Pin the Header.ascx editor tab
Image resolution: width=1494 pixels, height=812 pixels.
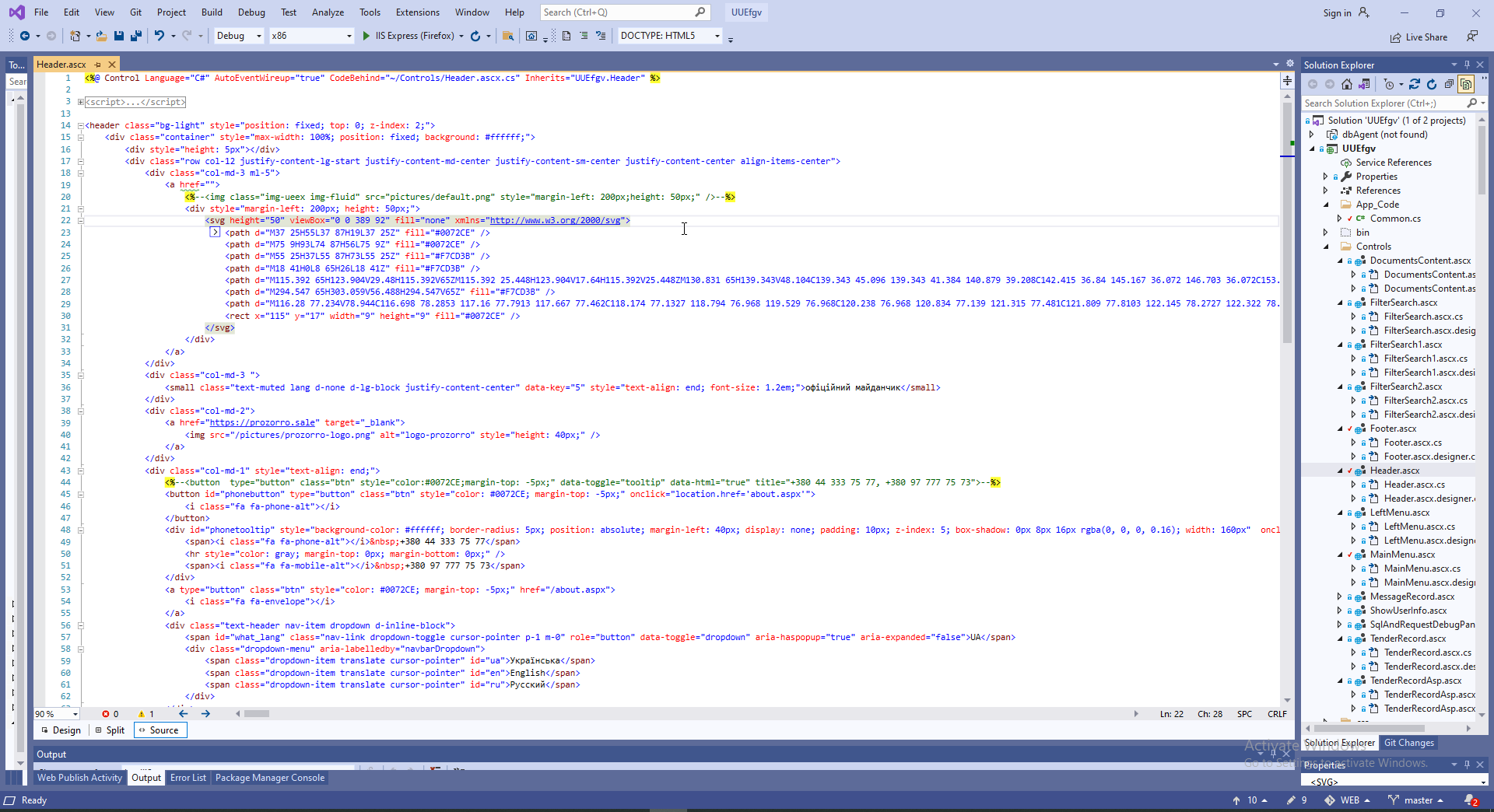coord(98,65)
